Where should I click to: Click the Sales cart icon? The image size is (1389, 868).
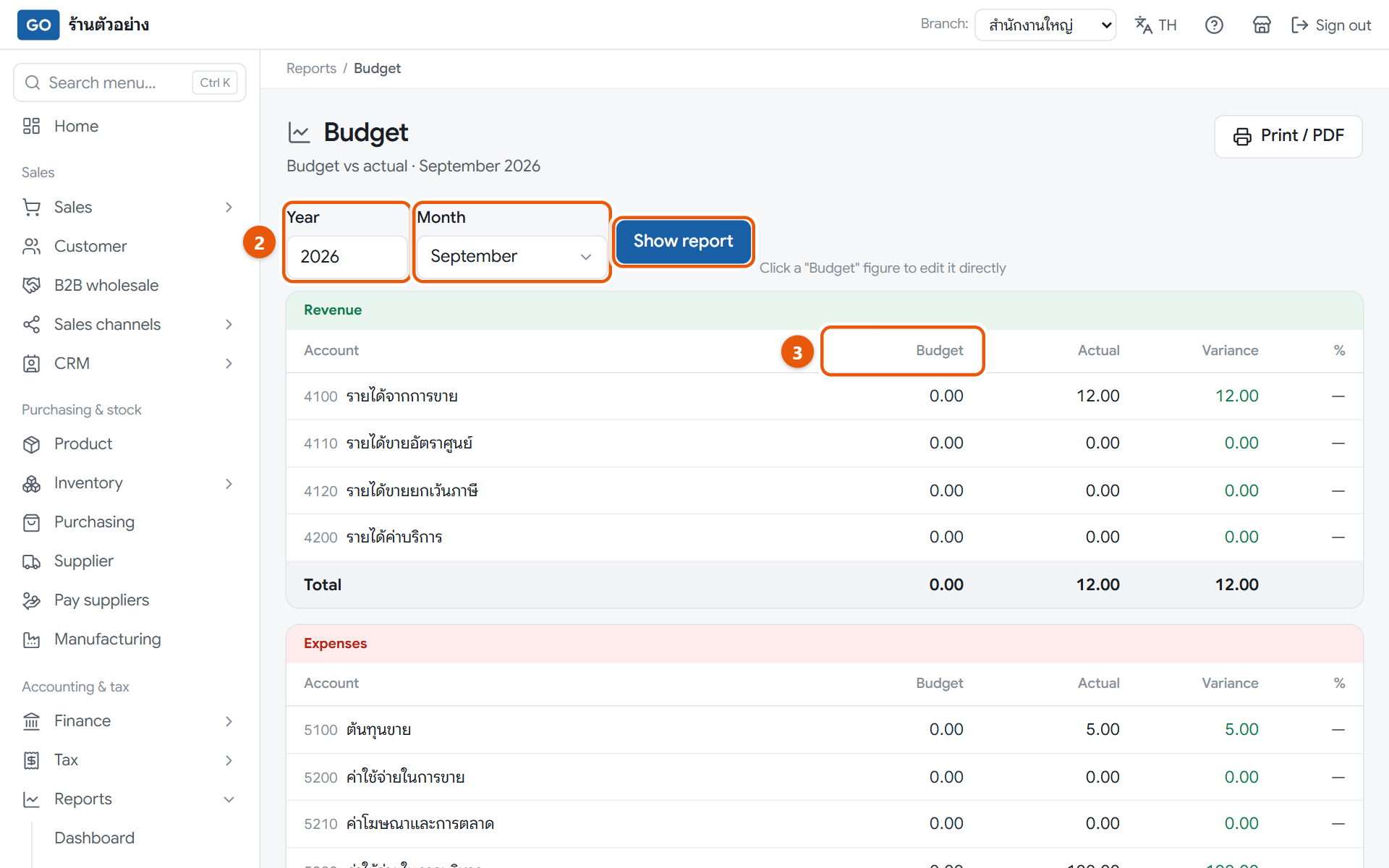pyautogui.click(x=31, y=208)
